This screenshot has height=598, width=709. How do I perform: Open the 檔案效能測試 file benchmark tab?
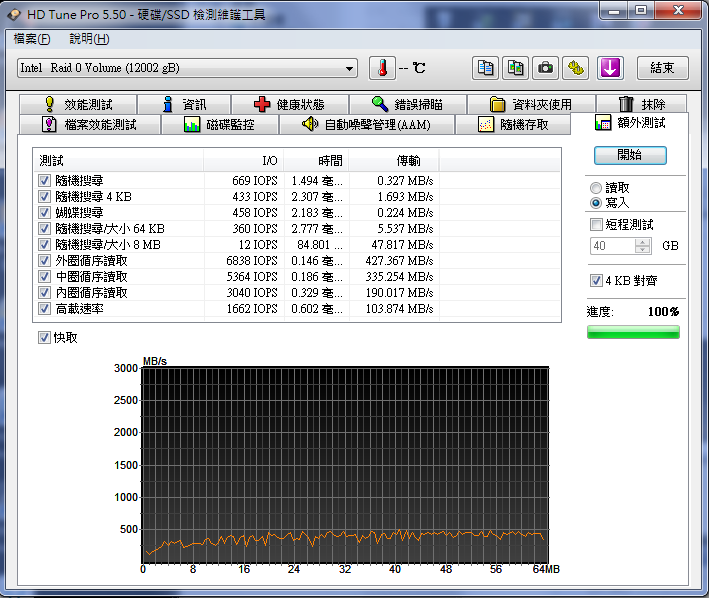tap(90, 124)
